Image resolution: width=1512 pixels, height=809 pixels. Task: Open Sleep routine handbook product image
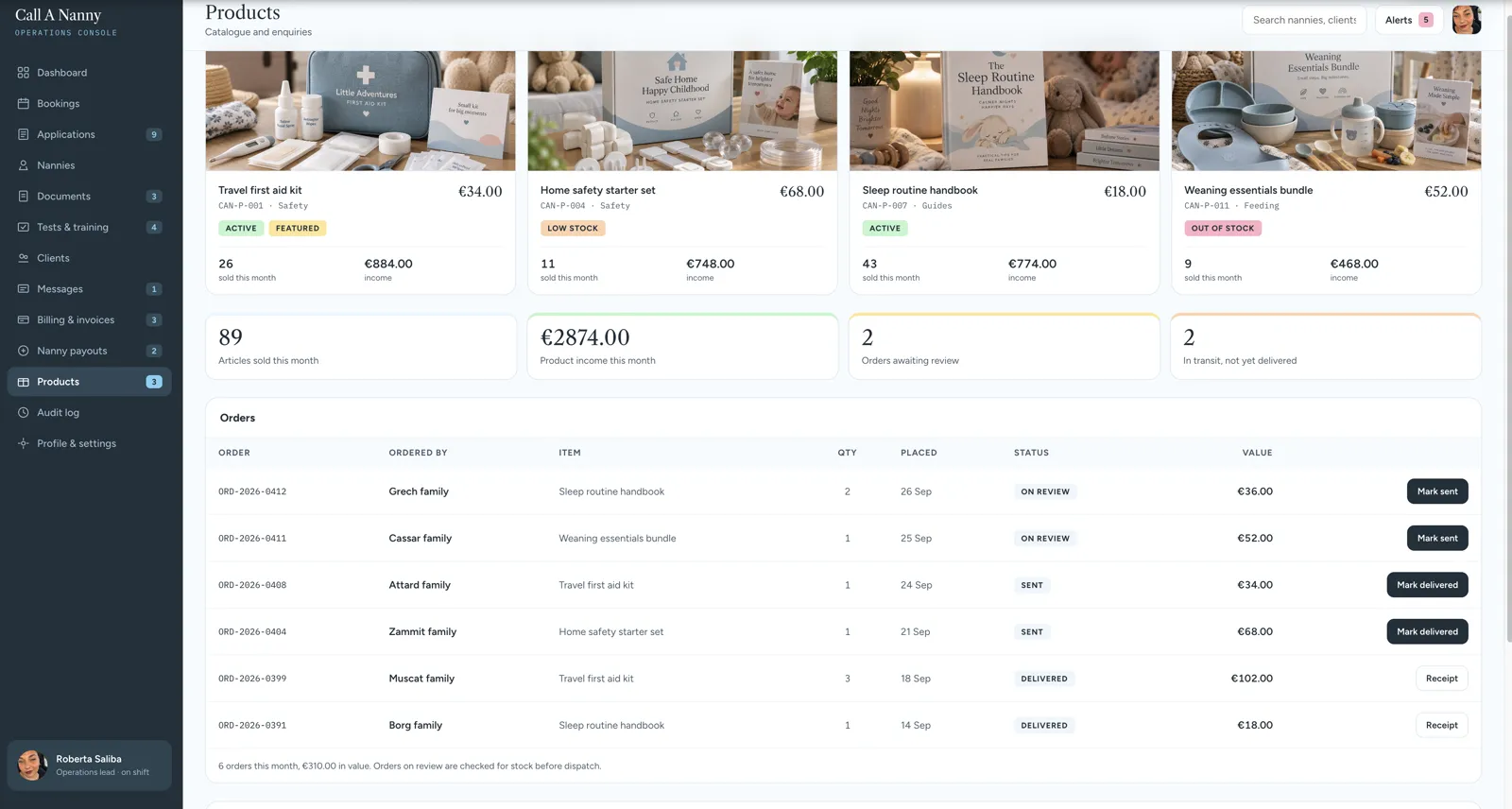coord(1005,111)
